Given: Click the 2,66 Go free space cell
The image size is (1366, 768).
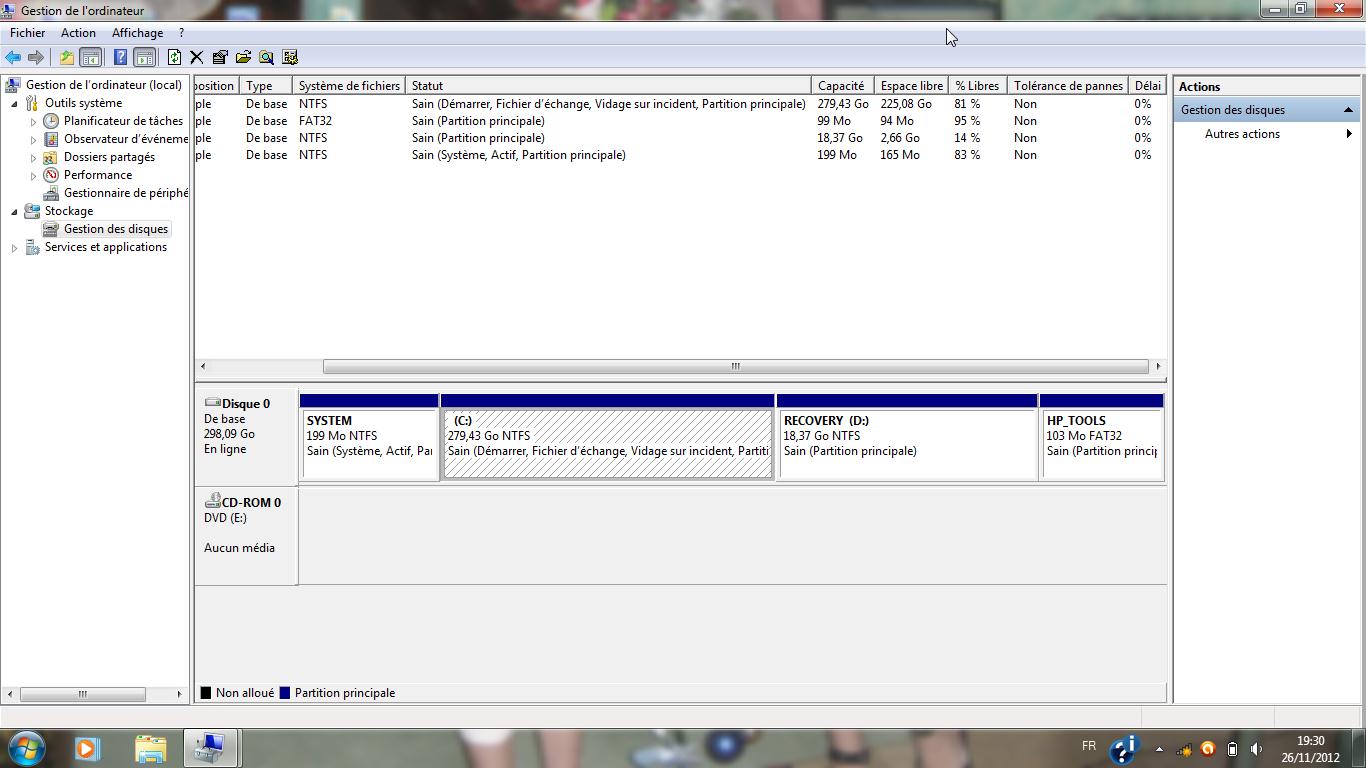Looking at the screenshot, I should tap(900, 138).
